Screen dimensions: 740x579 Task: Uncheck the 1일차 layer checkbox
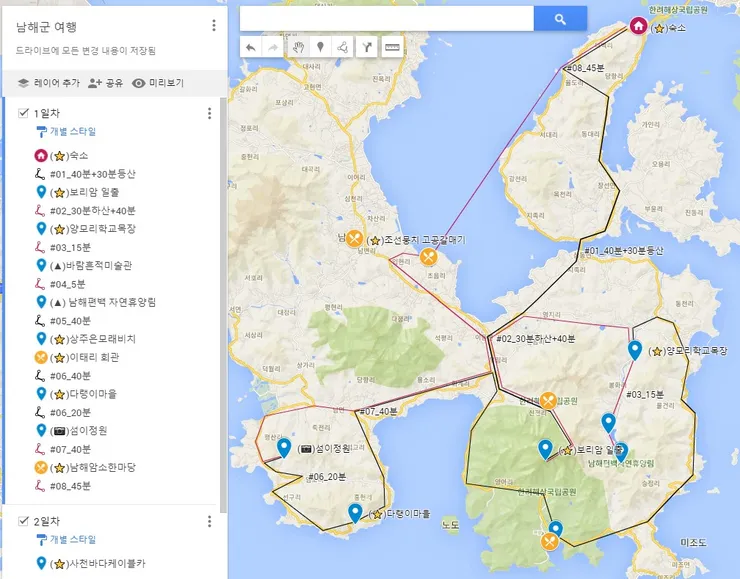(x=23, y=113)
